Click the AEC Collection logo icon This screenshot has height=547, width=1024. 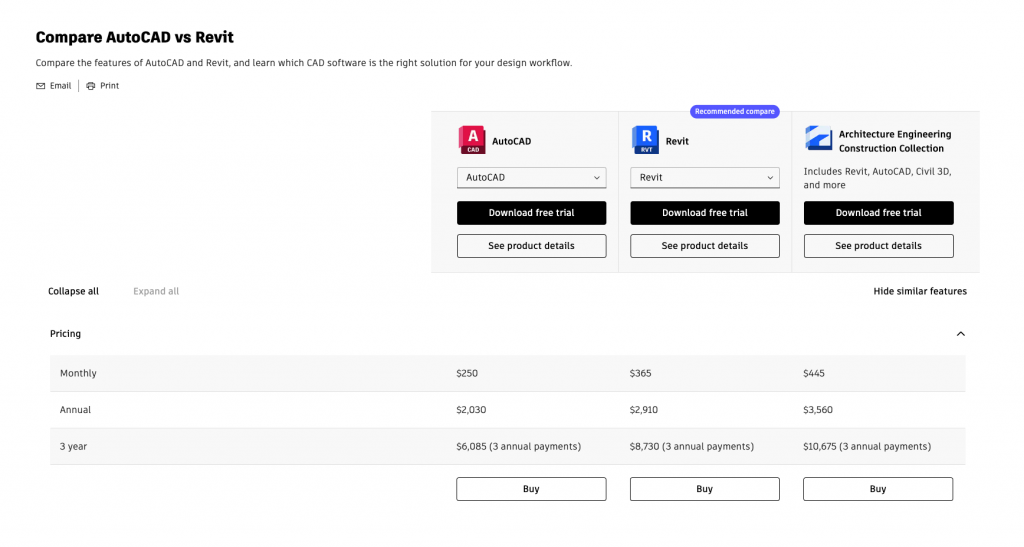(818, 139)
